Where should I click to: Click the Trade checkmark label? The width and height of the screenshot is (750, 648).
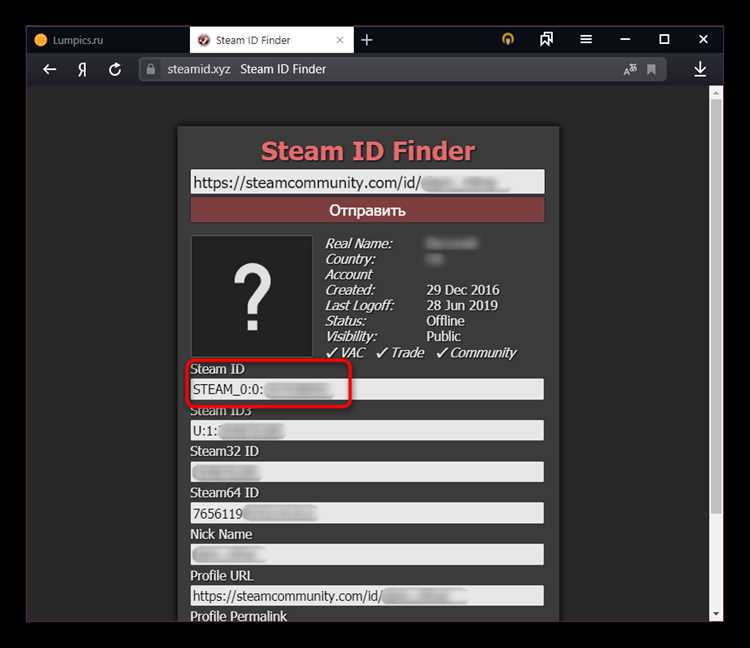tap(400, 353)
